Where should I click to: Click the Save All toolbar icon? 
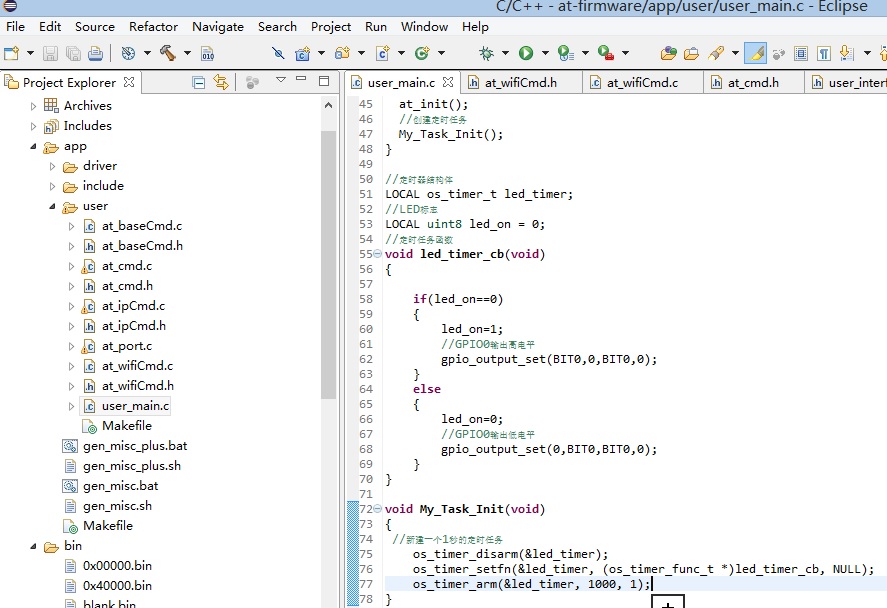tap(73, 53)
